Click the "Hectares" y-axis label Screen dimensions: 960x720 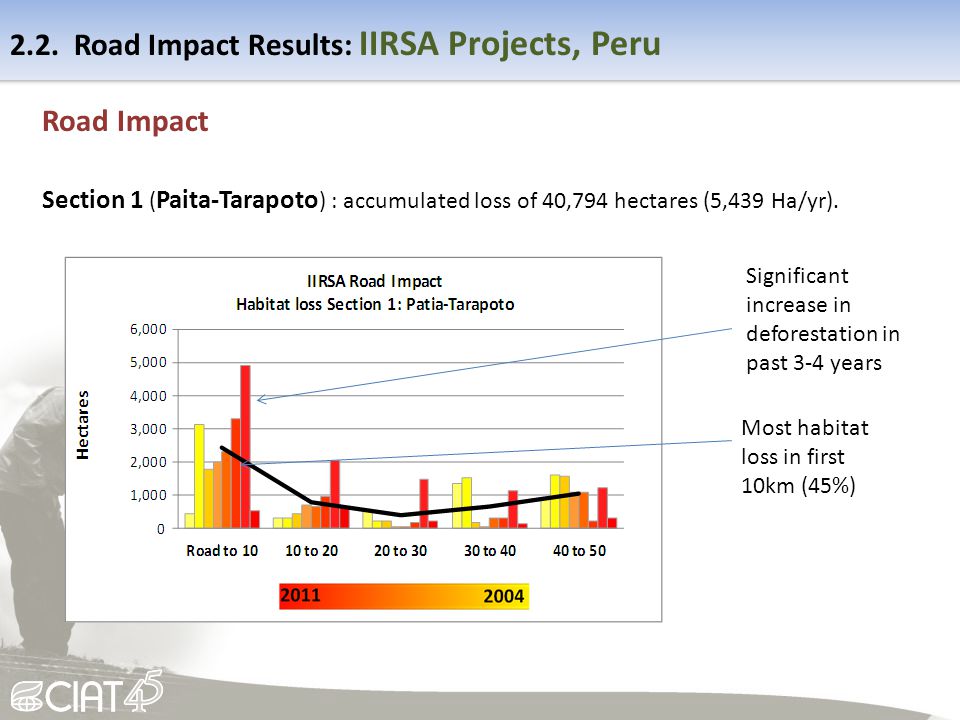83,425
